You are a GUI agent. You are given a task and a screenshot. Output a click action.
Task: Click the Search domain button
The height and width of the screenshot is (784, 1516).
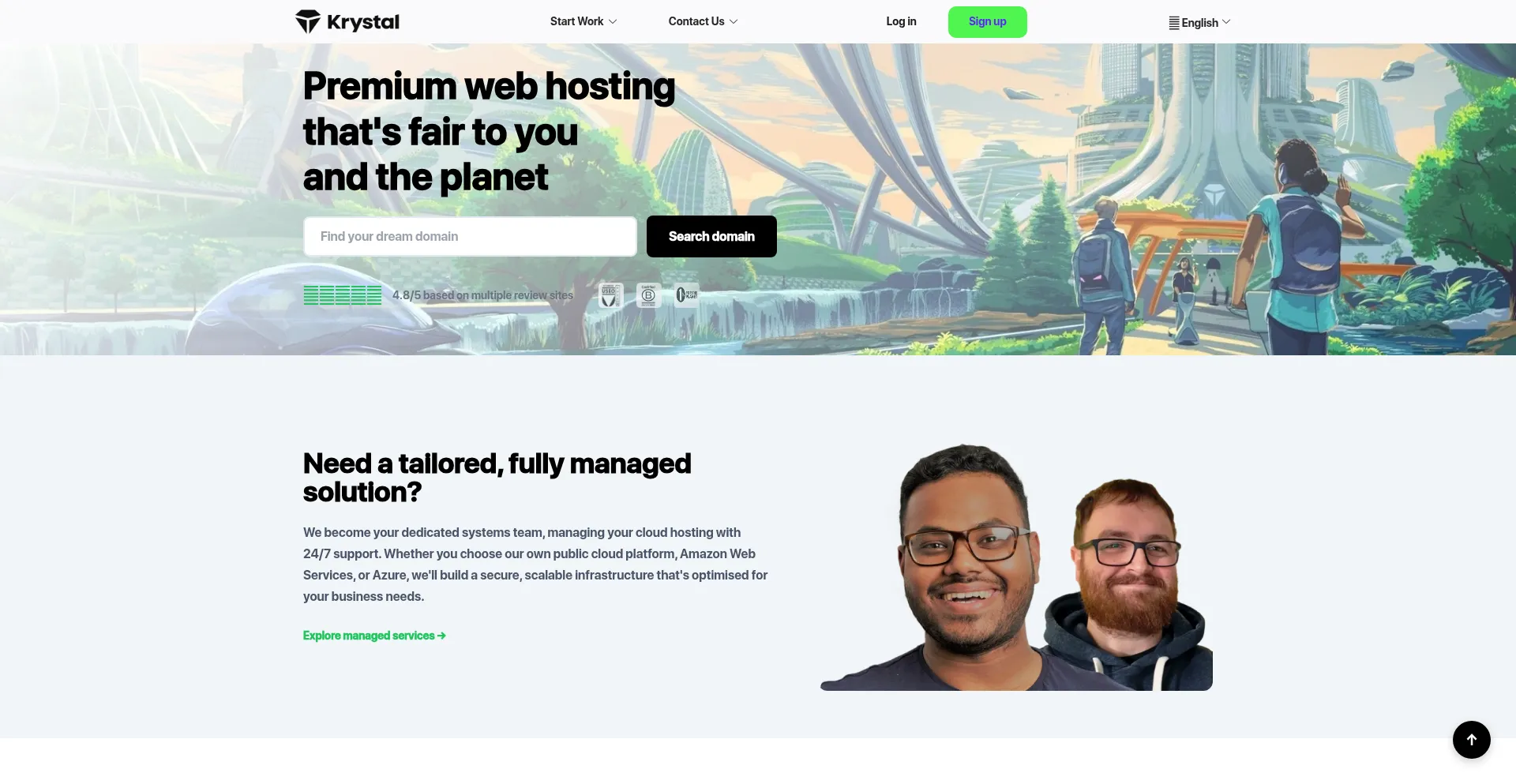[711, 236]
